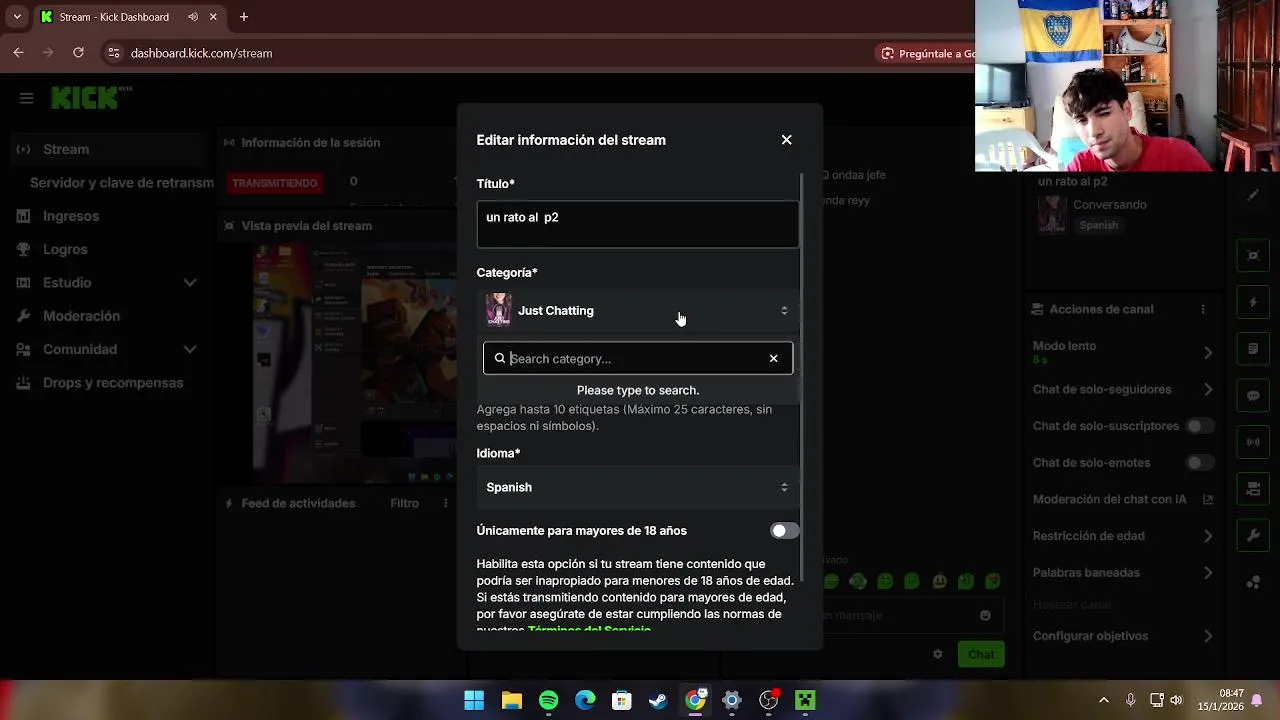Close the Editar información del stream dialog

(786, 140)
